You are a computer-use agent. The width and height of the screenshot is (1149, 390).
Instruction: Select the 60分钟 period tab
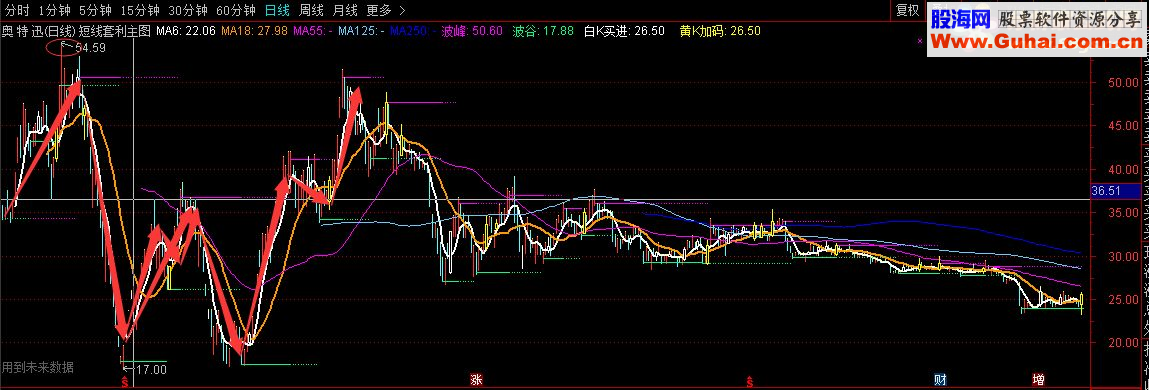point(235,10)
